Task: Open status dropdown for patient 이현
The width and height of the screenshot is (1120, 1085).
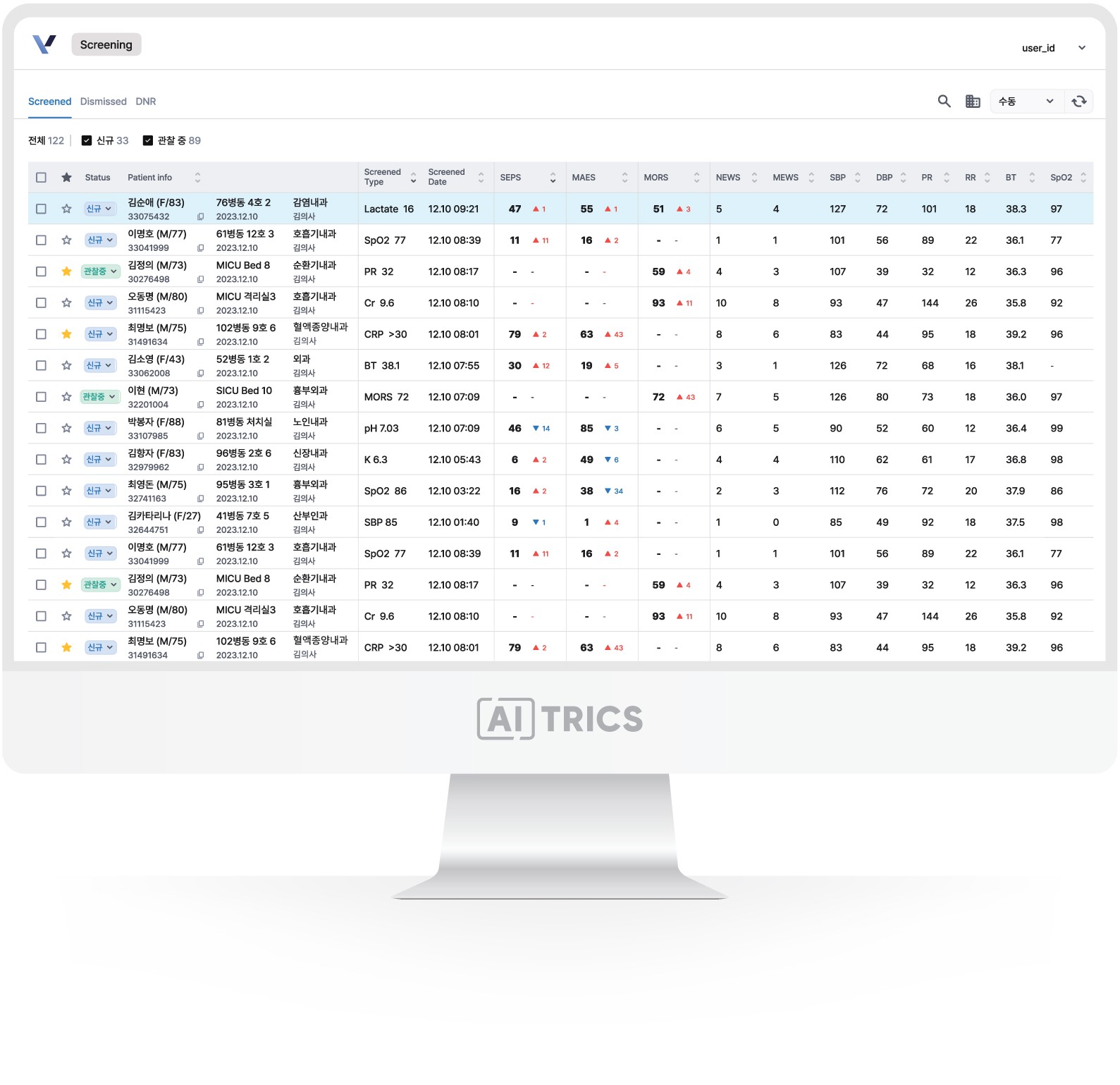Action: pyautogui.click(x=99, y=397)
